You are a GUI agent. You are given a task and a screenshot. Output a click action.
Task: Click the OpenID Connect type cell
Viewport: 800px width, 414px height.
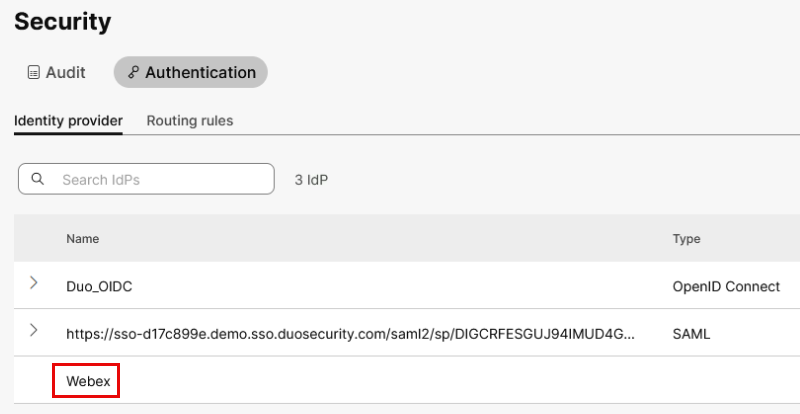point(726,286)
